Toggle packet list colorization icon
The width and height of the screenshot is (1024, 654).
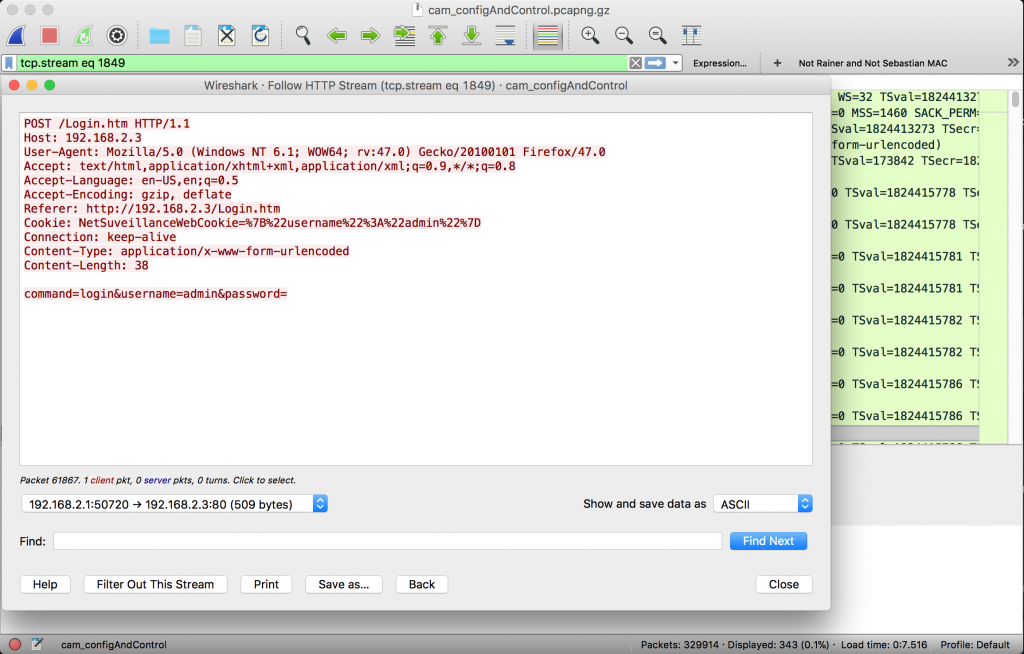click(547, 36)
